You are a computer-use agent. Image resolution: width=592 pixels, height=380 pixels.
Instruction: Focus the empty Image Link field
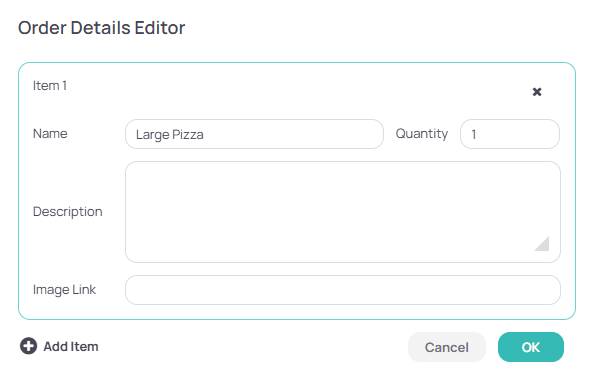click(343, 290)
